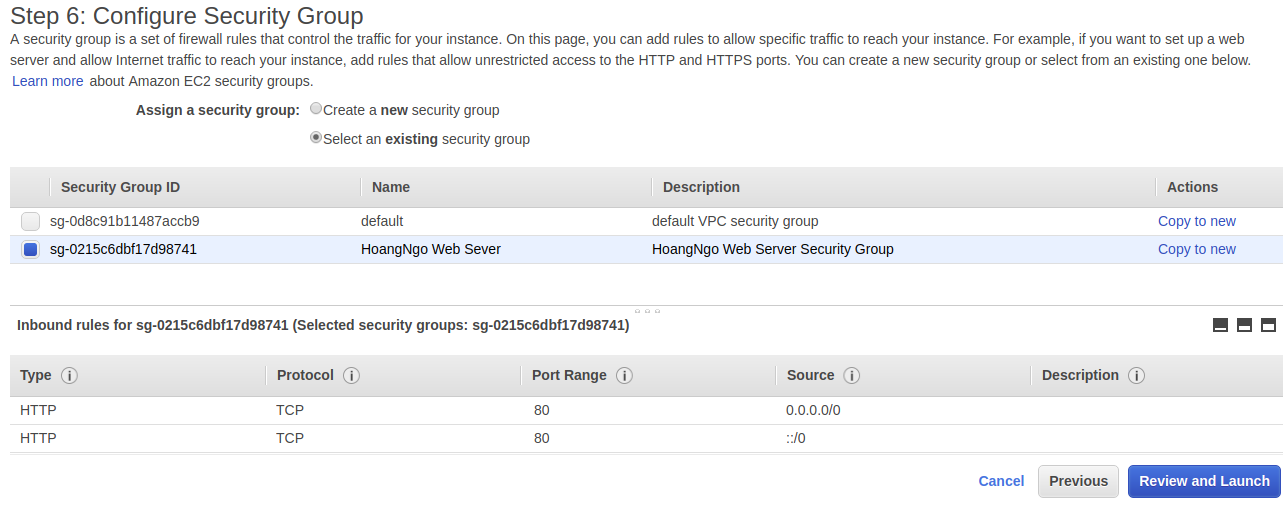
Task: Minimize the inbound rules panel
Action: coord(1220,325)
